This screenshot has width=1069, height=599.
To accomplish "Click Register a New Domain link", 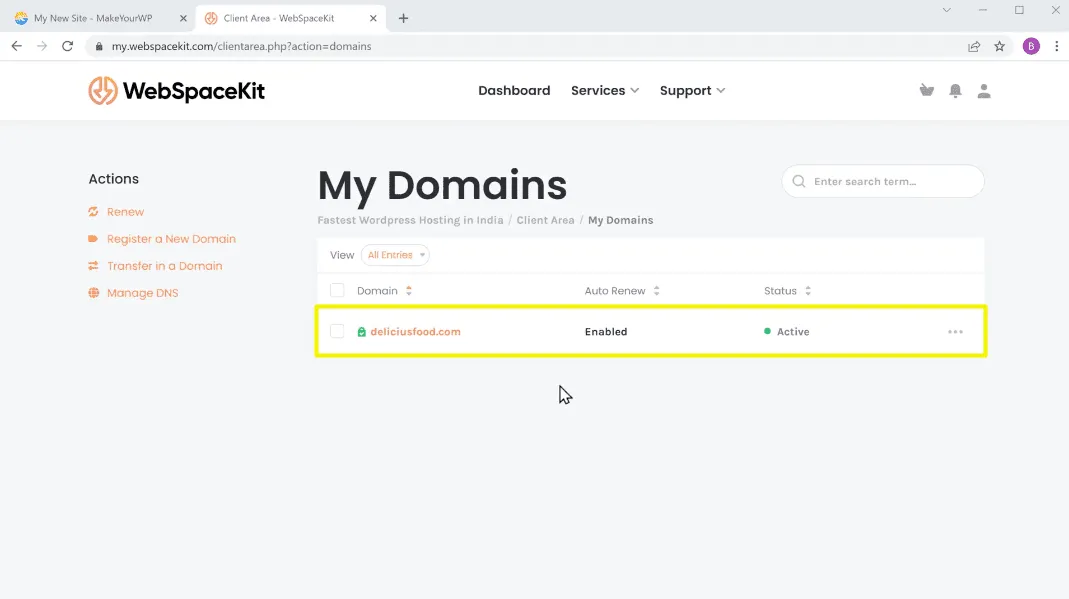I will pos(171,239).
